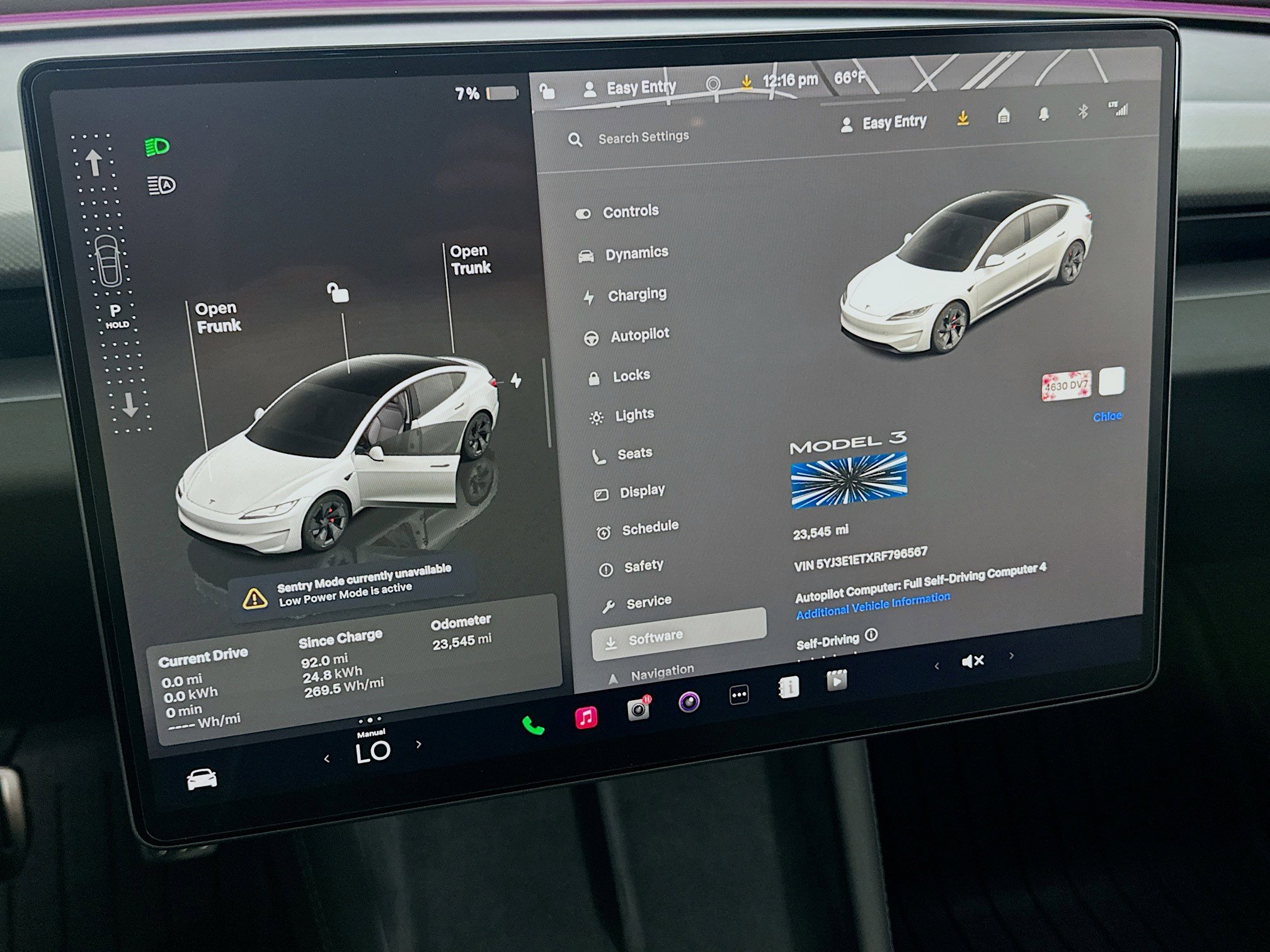The width and height of the screenshot is (1270, 952).
Task: Tap the auto high beam icon
Action: click(x=161, y=186)
